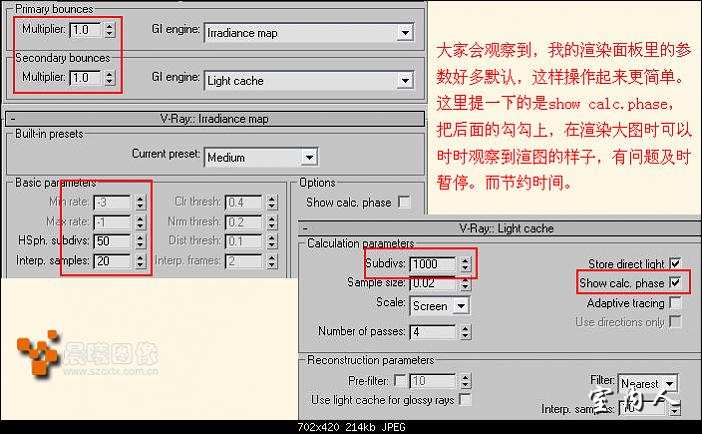Uncheck Store direct light
702x434 pixels.
[675, 263]
